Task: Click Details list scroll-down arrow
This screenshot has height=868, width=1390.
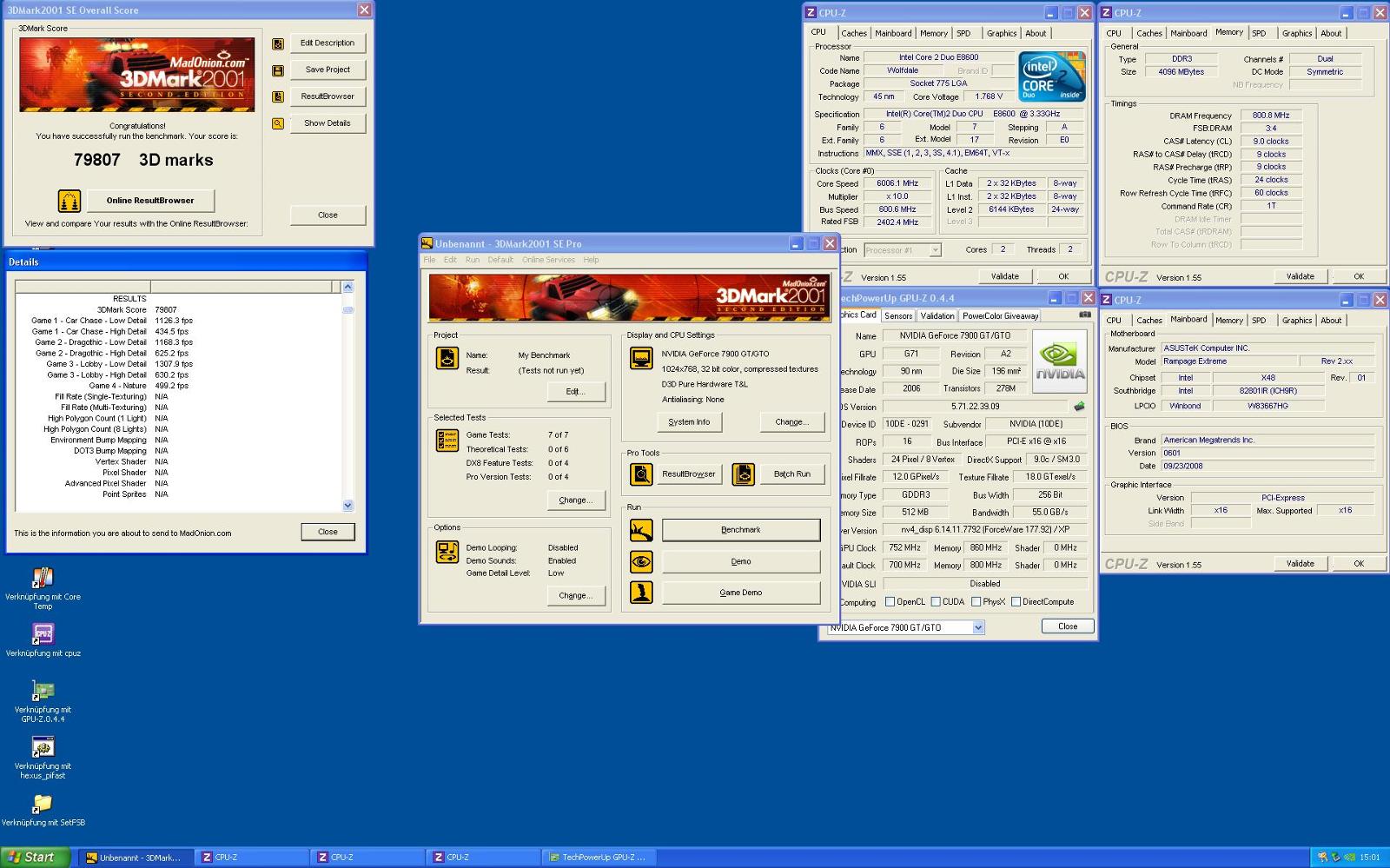Action: [x=347, y=505]
